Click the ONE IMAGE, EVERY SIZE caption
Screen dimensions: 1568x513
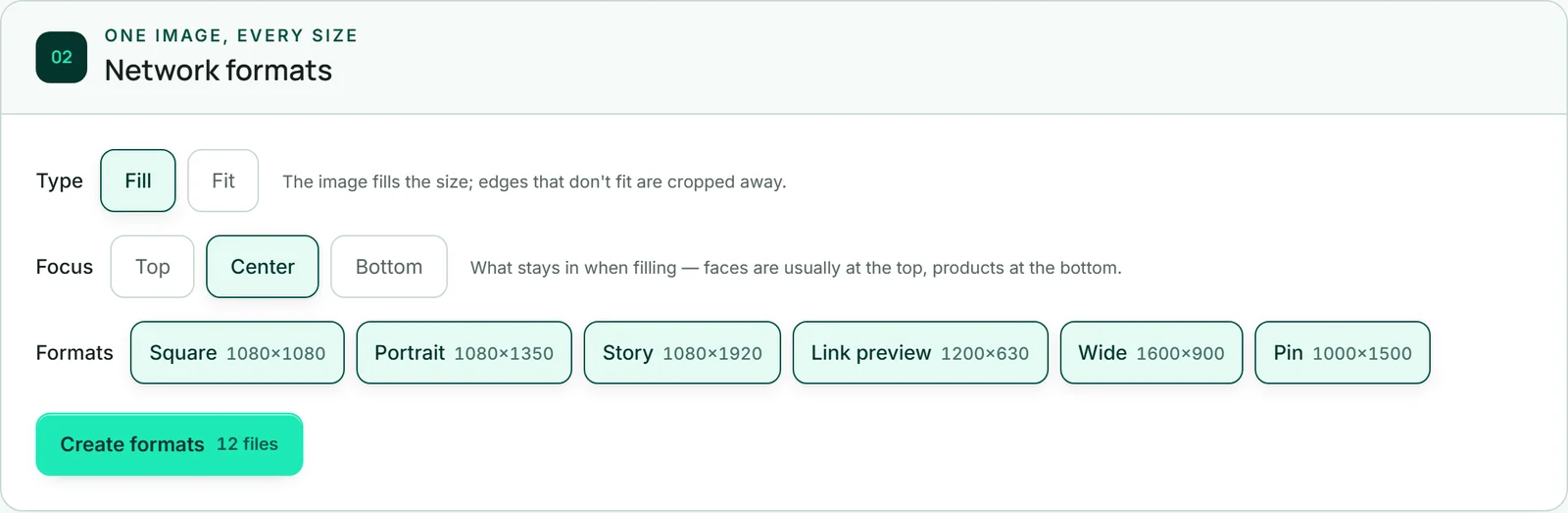coord(231,35)
